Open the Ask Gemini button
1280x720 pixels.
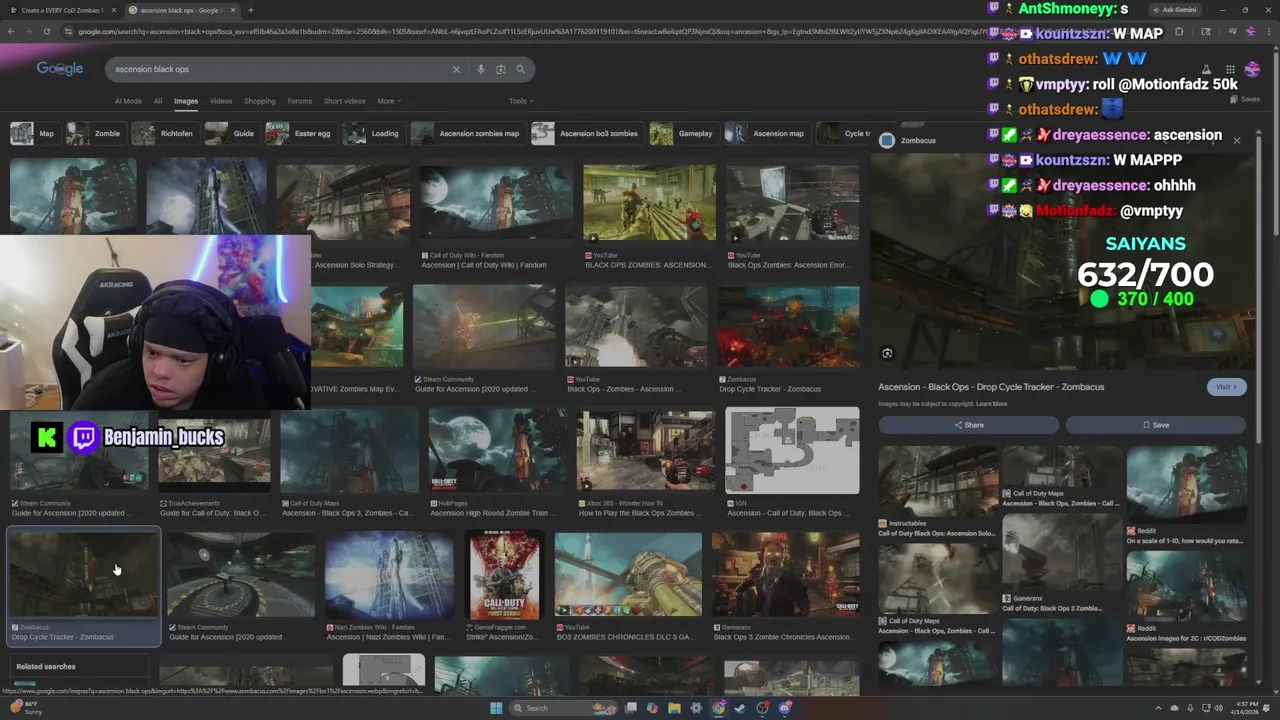click(x=1174, y=10)
